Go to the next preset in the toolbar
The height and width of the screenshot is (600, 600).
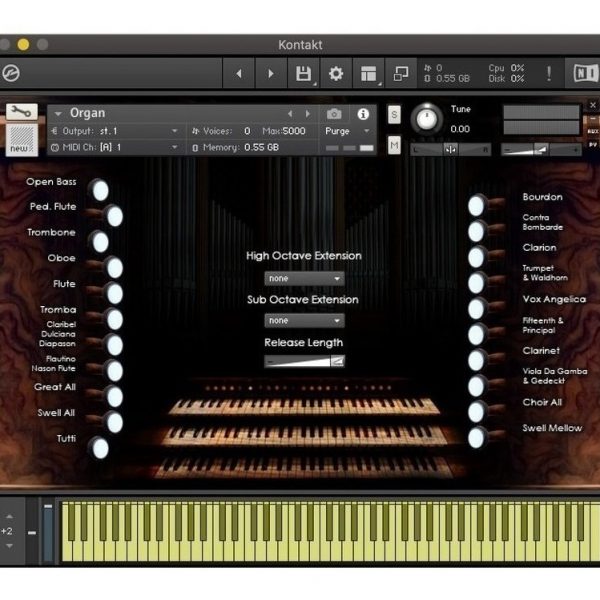[271, 73]
